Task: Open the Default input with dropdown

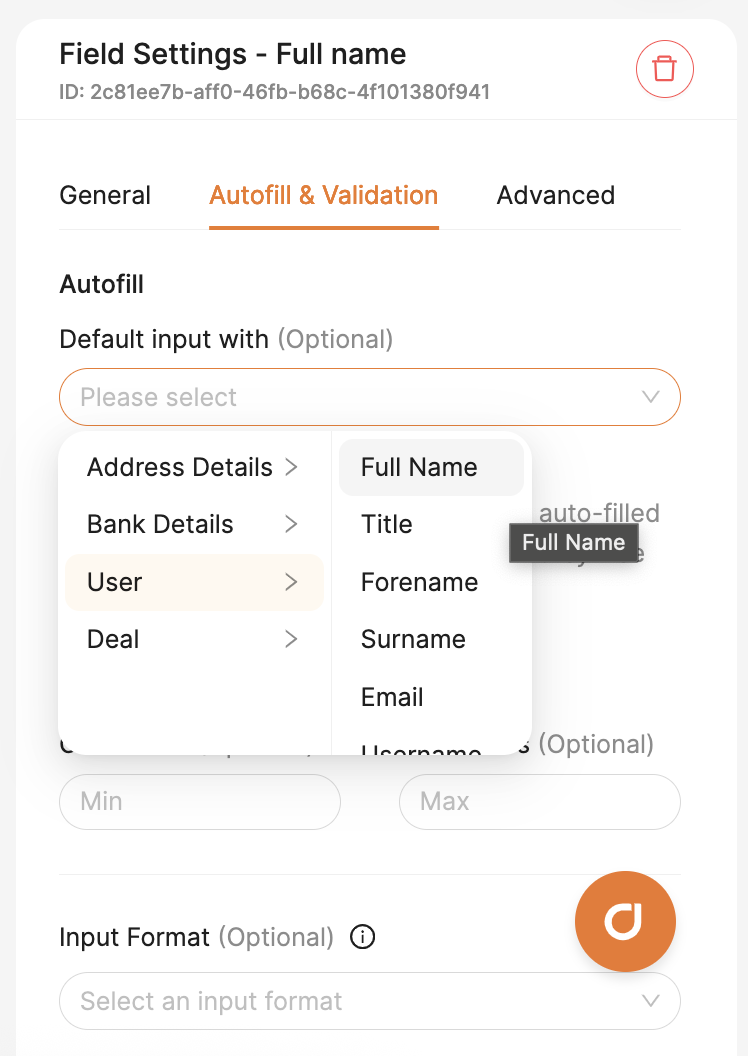Action: pos(370,397)
